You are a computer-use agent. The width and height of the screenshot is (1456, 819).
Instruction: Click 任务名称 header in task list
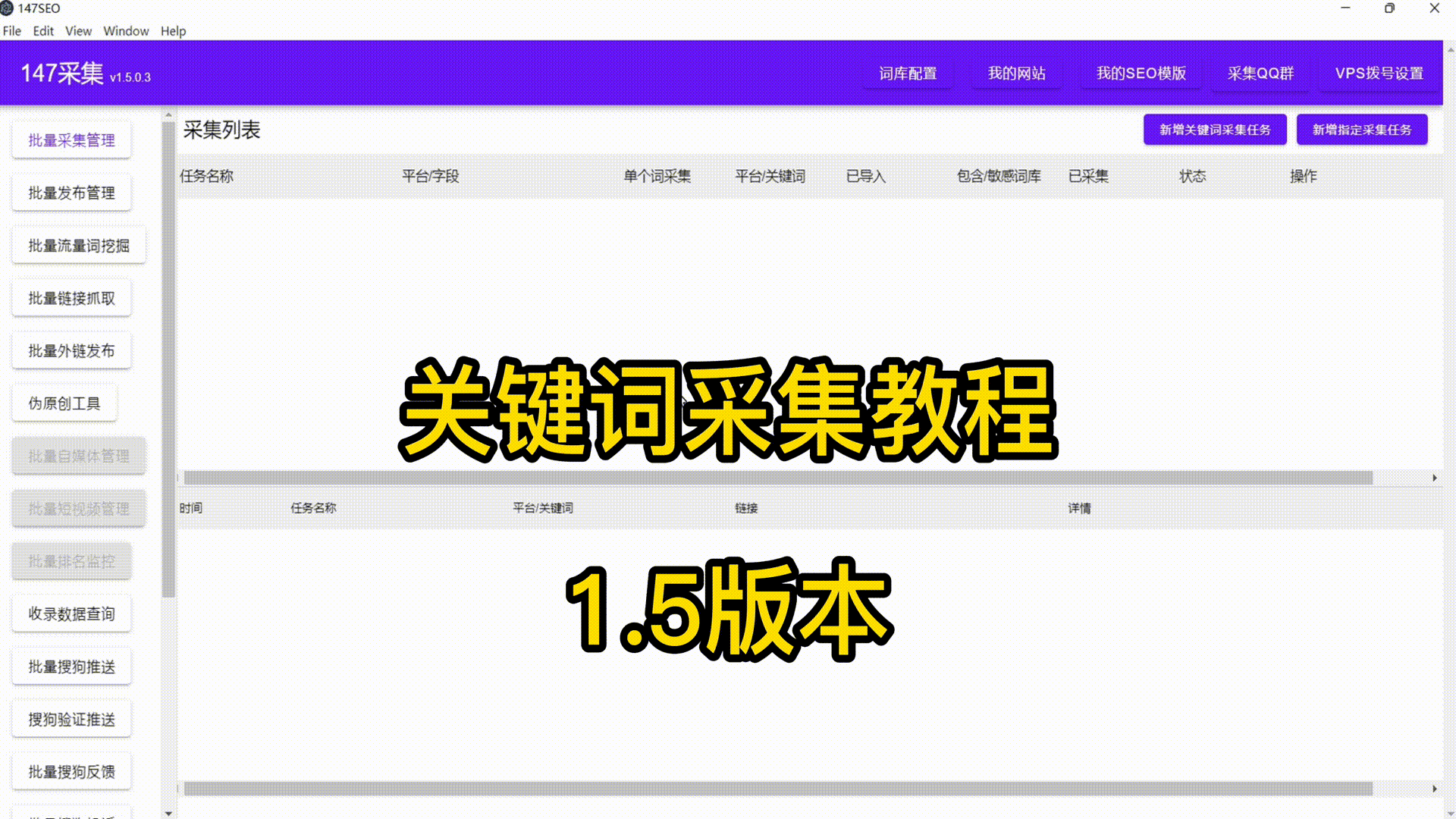[206, 176]
